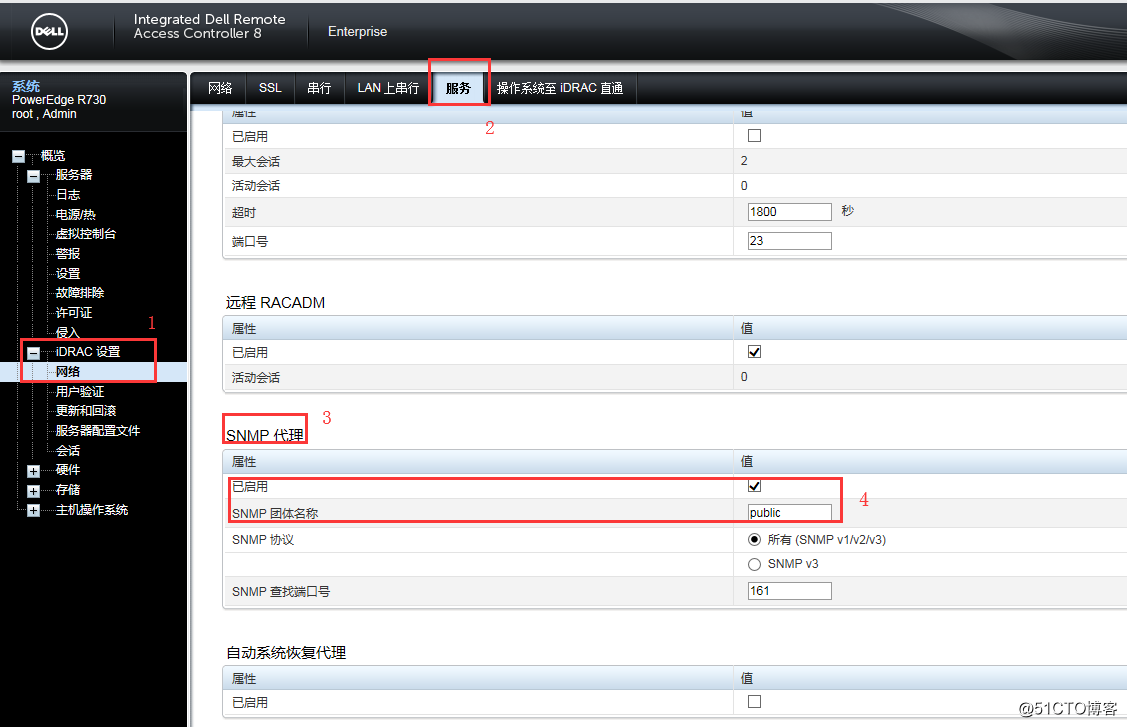Click the SNMP 代理 section heading

pyautogui.click(x=264, y=435)
